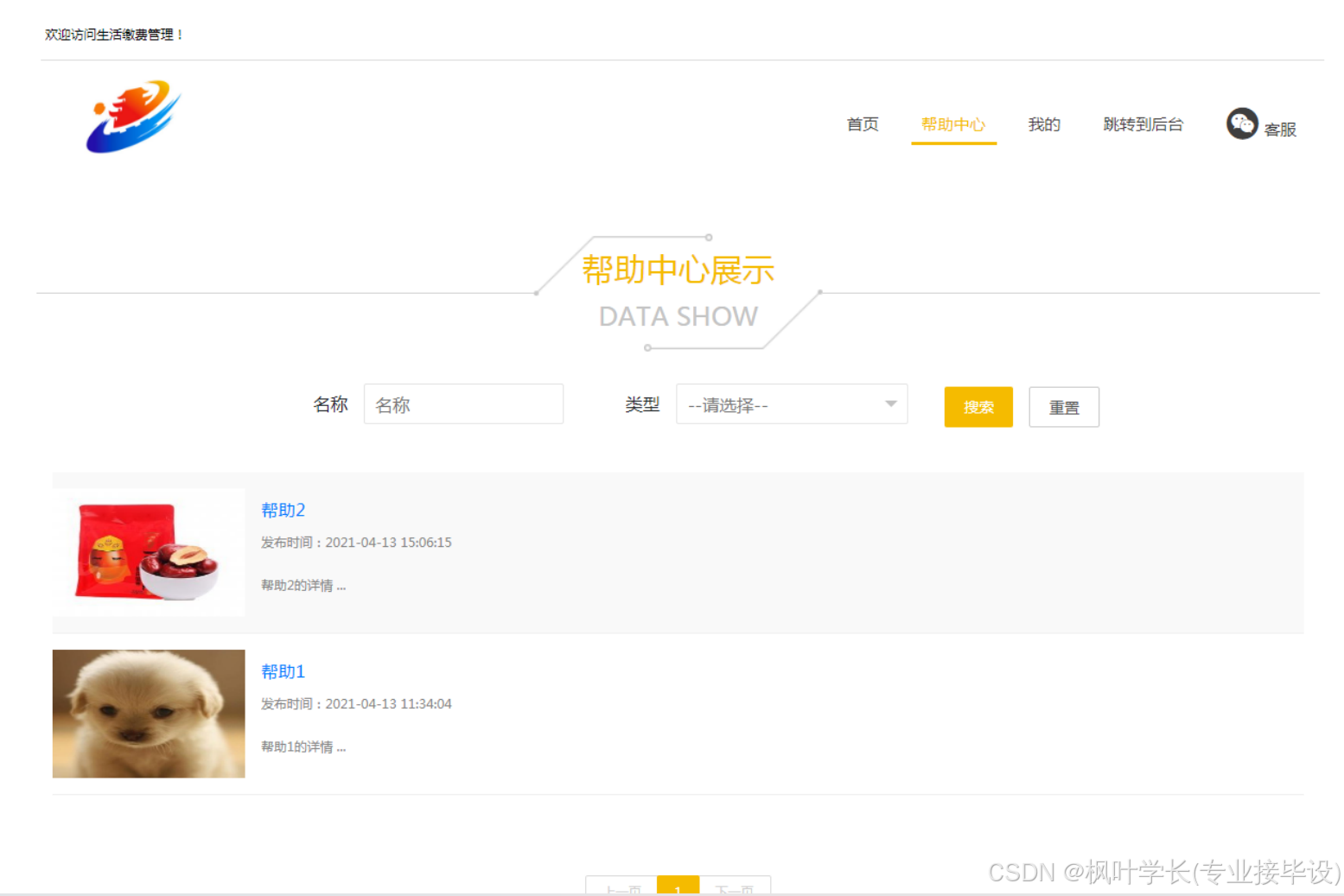Click the red dates thumbnail for 帮助2
This screenshot has height=896, width=1344.
[149, 553]
